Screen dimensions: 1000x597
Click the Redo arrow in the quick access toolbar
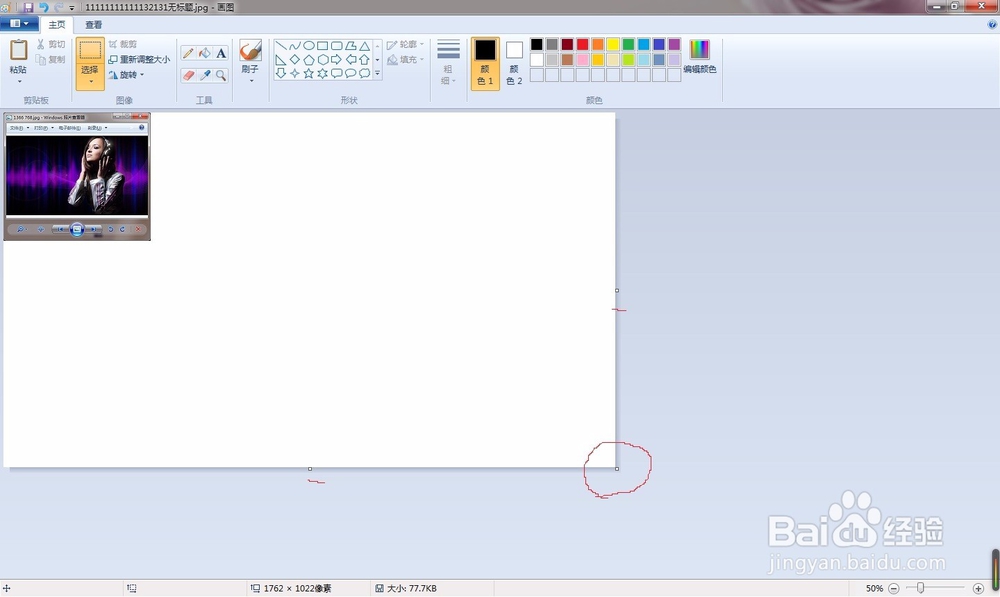[59, 7]
